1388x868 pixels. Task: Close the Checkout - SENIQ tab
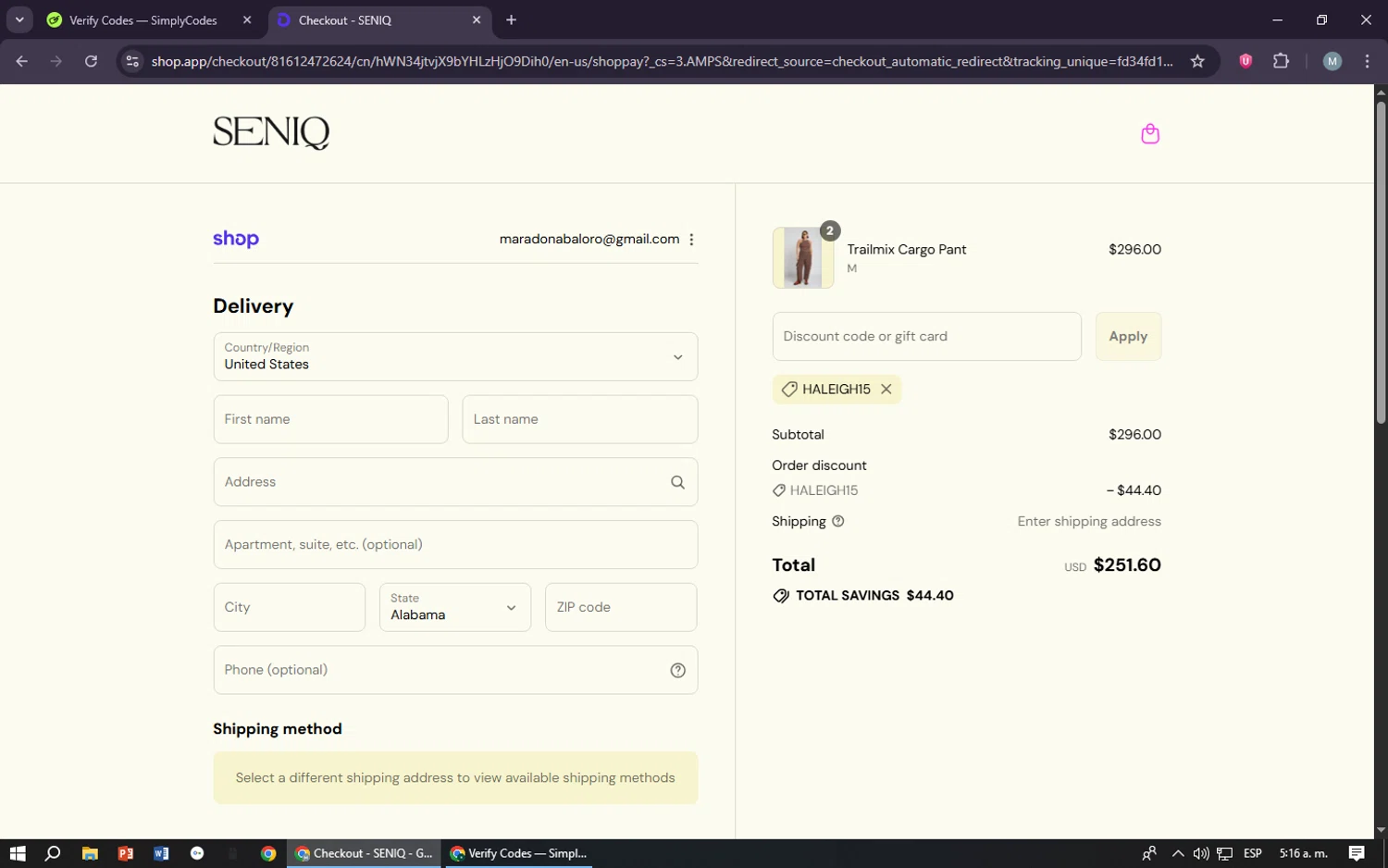[x=477, y=19]
